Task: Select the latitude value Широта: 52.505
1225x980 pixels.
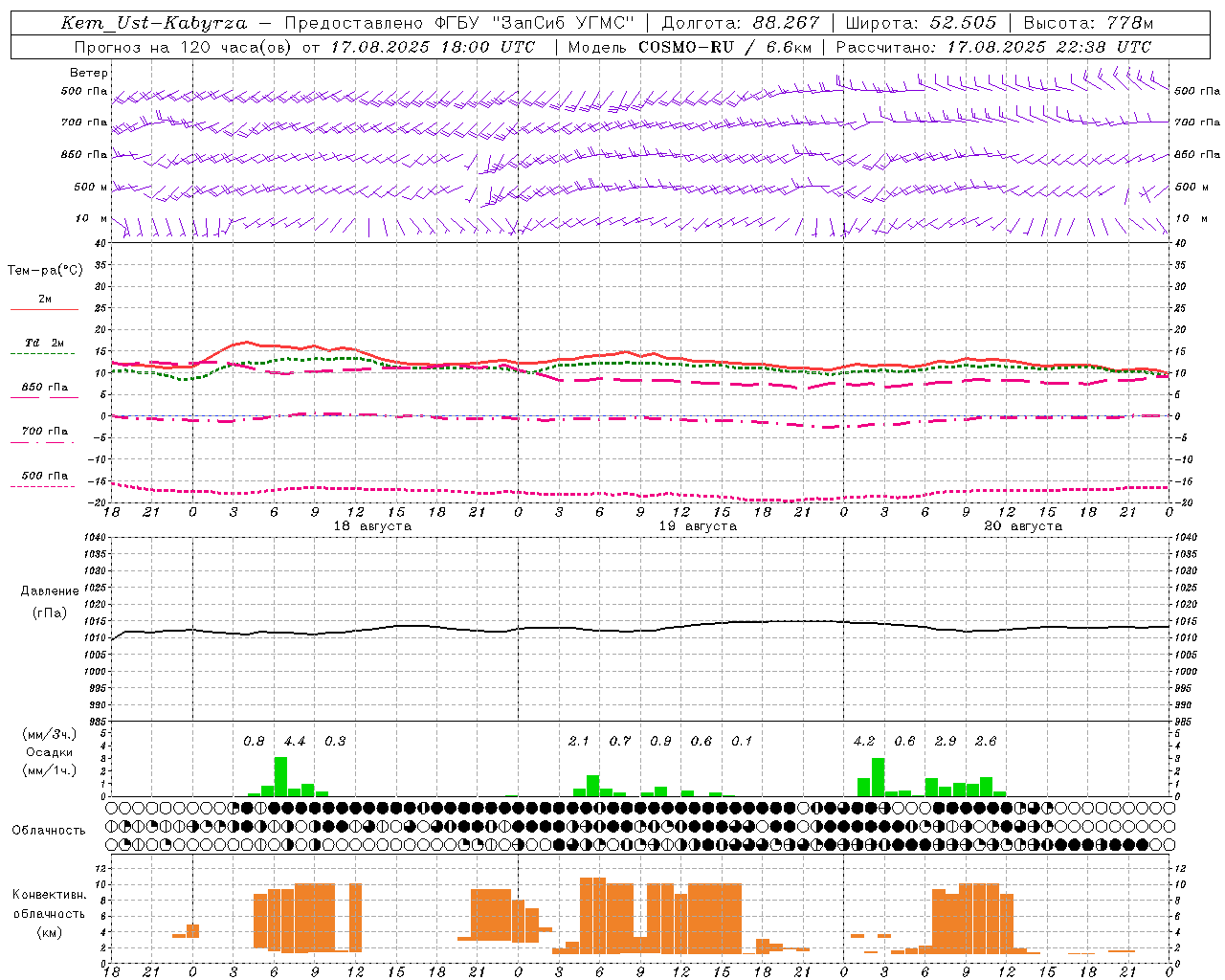Action: [x=921, y=23]
